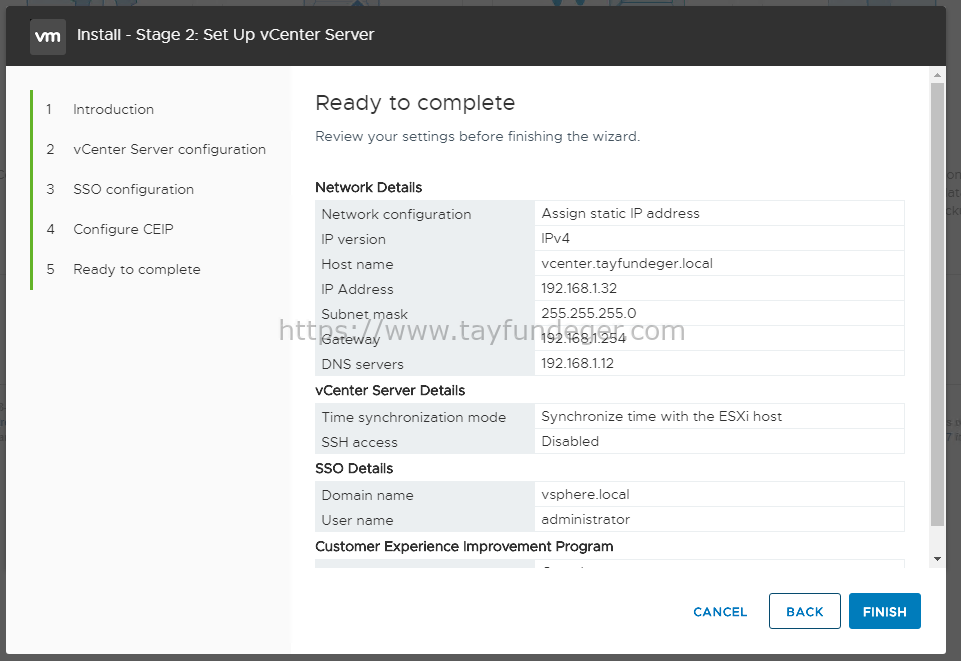Viewport: 961px width, 661px height.
Task: Select the 'Assign static IP address' value
Action: tap(620, 213)
